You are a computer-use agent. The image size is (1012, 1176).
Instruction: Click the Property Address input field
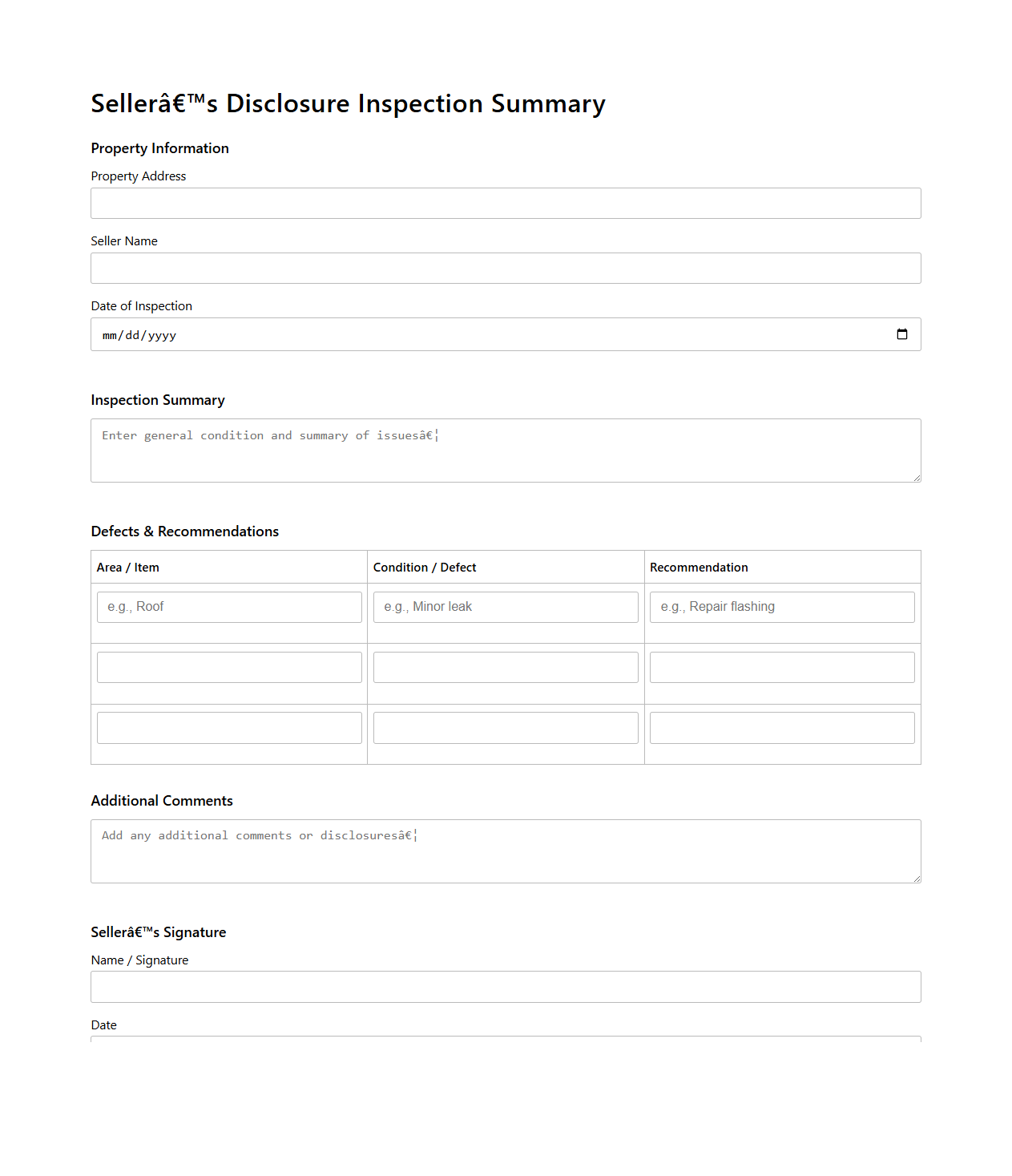(x=505, y=203)
